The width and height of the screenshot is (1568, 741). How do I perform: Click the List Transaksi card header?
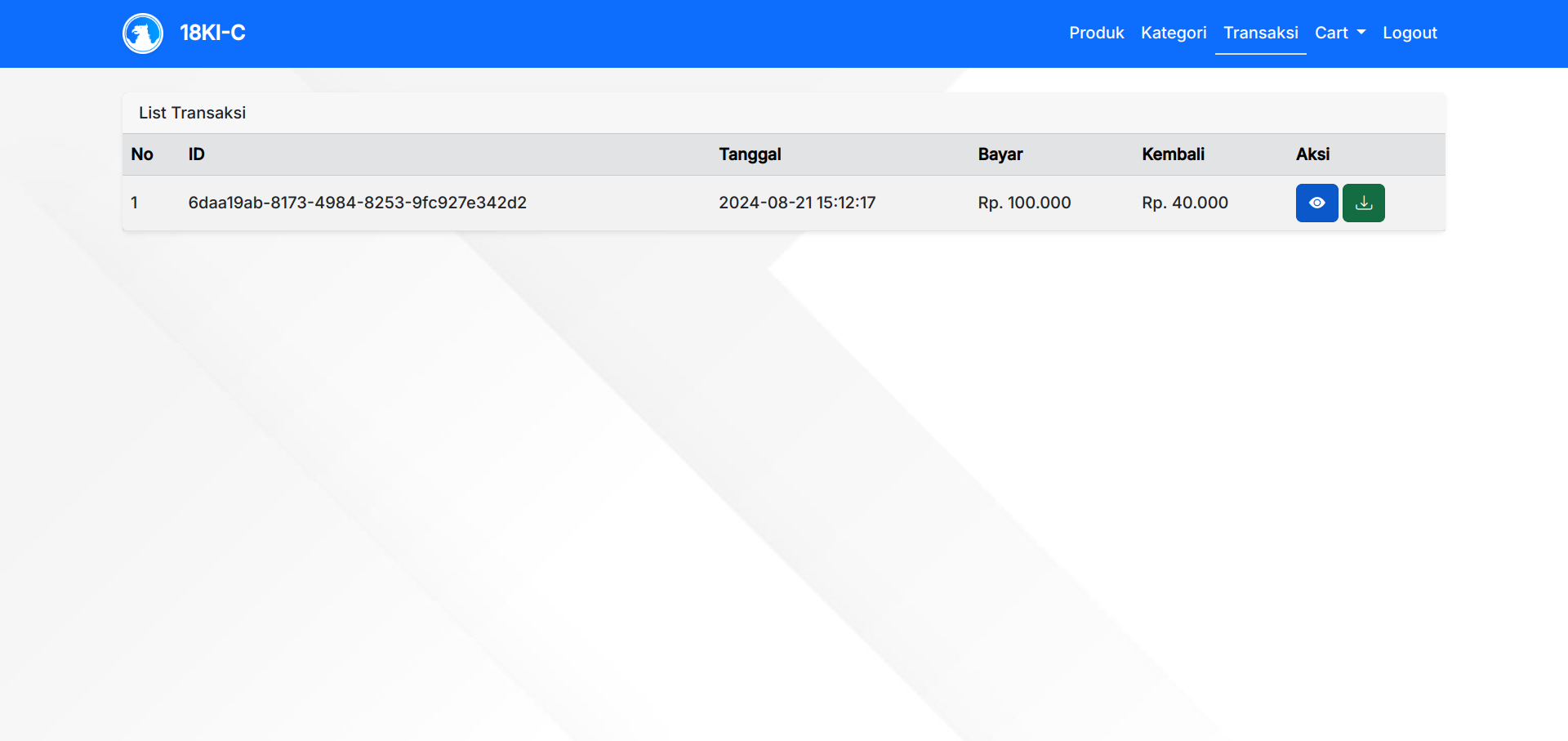(192, 113)
